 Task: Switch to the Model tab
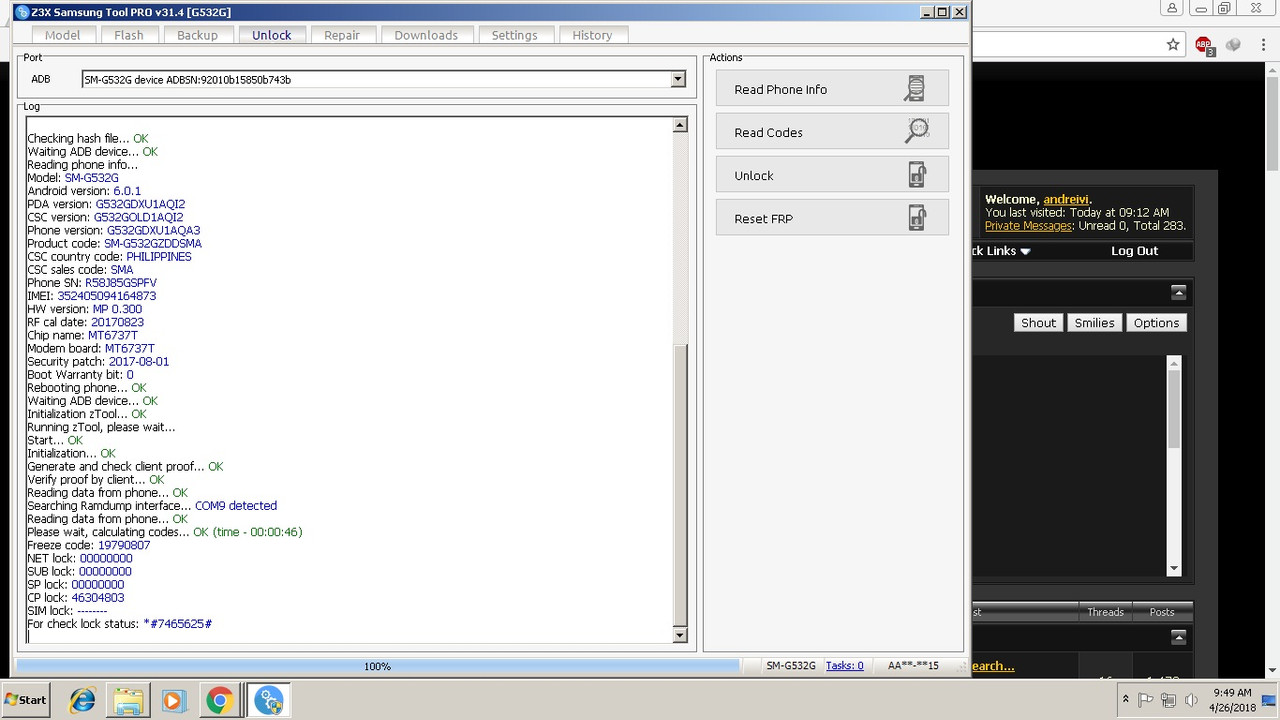pos(62,35)
